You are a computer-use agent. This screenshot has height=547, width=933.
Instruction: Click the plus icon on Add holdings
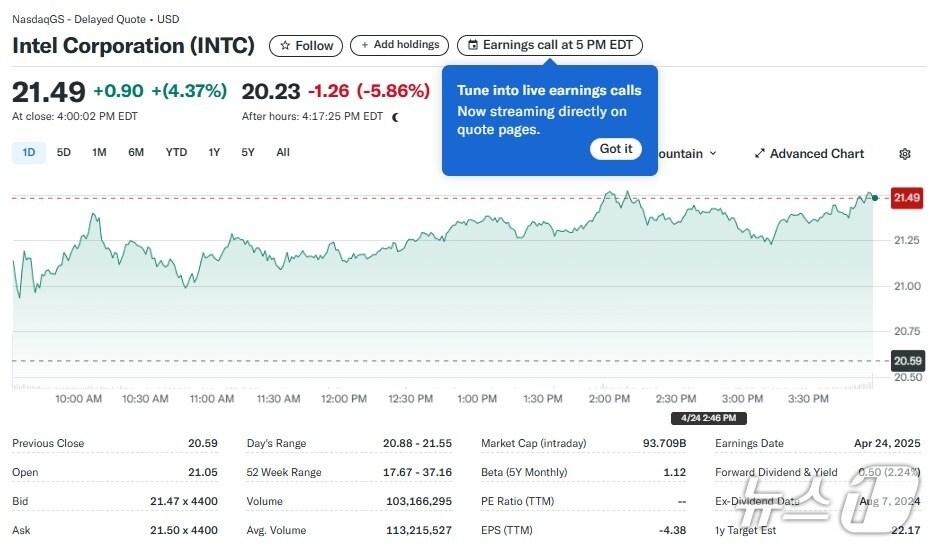pos(365,45)
